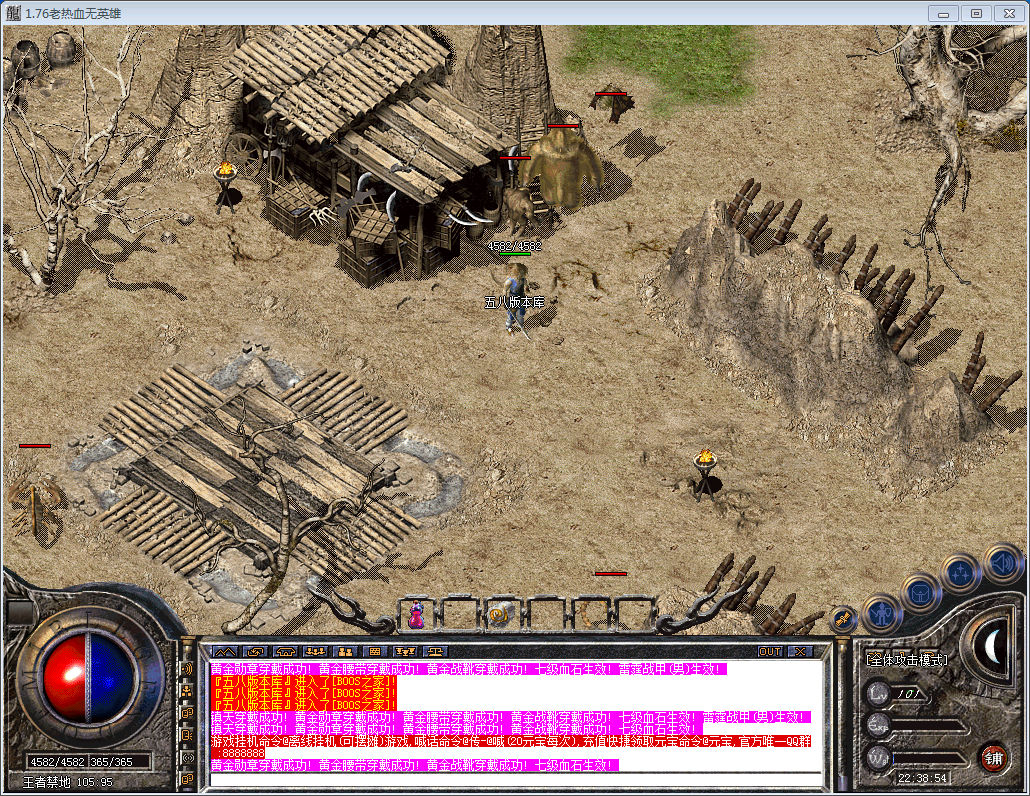Maximize the game window
The image size is (1030, 796).
[x=976, y=13]
